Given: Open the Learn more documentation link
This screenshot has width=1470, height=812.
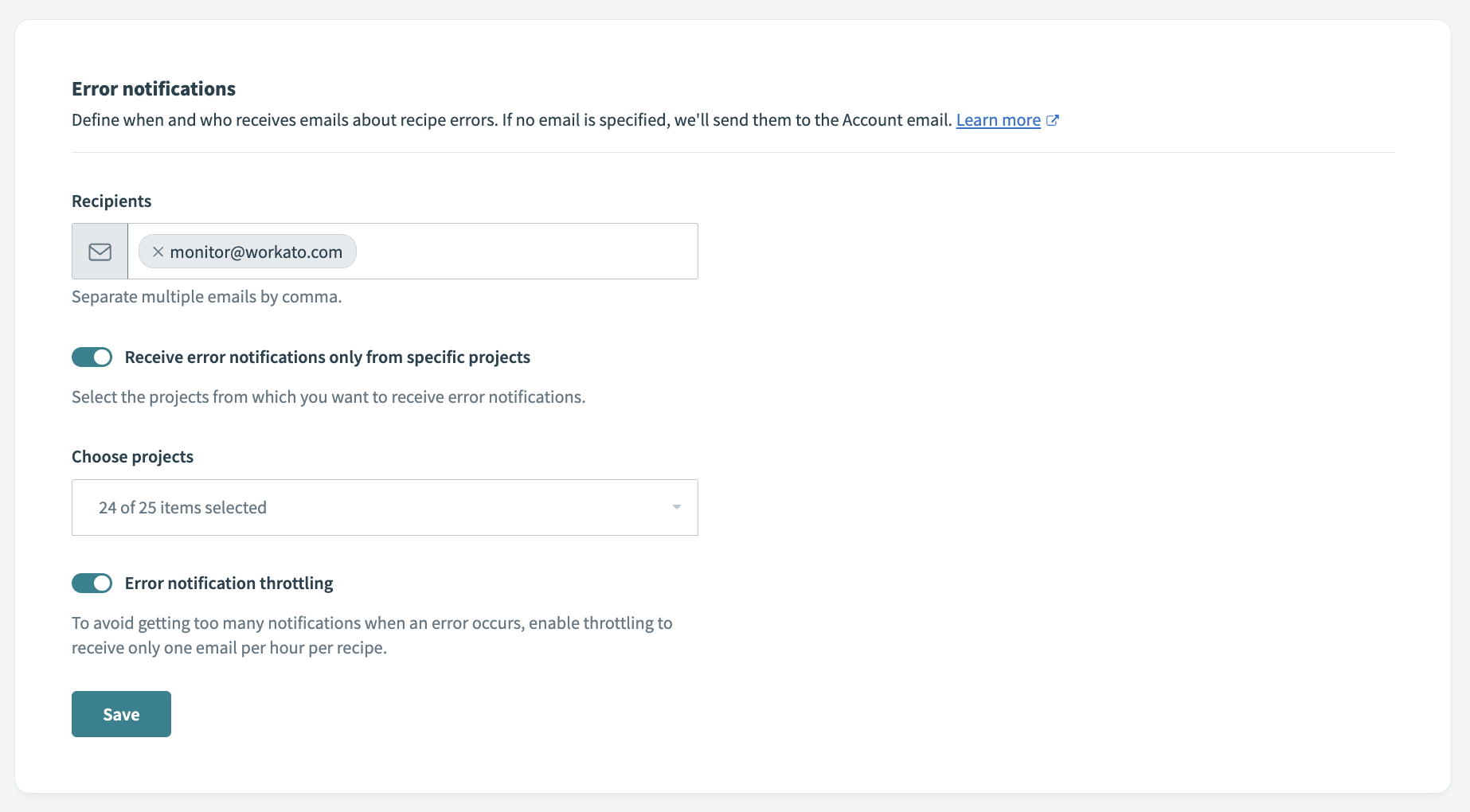Looking at the screenshot, I should (x=998, y=119).
